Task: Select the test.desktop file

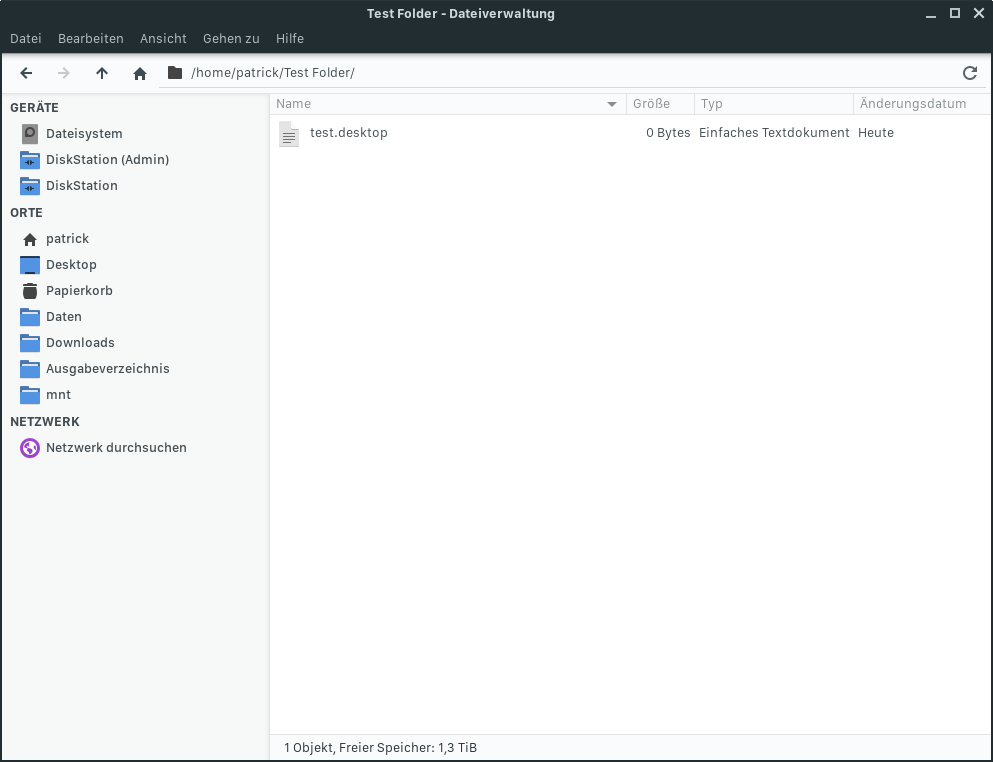Action: [348, 132]
